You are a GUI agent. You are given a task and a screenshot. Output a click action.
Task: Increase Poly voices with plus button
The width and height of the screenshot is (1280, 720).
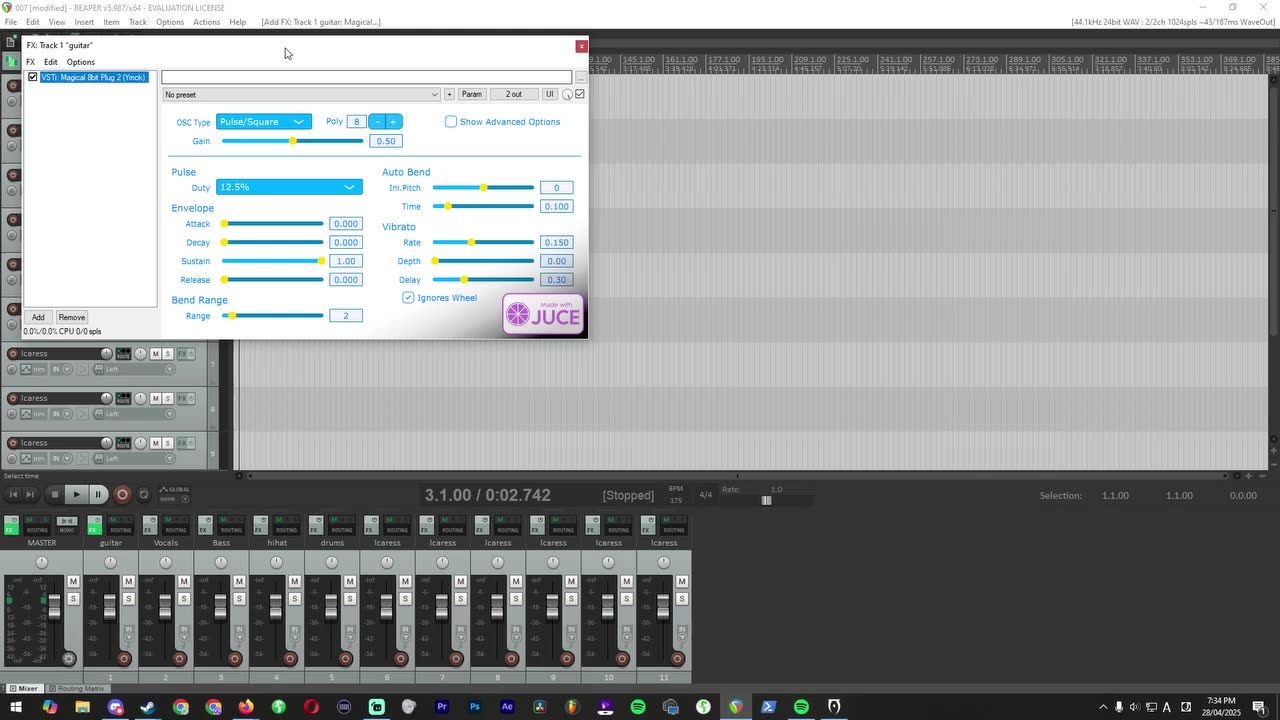coord(393,122)
